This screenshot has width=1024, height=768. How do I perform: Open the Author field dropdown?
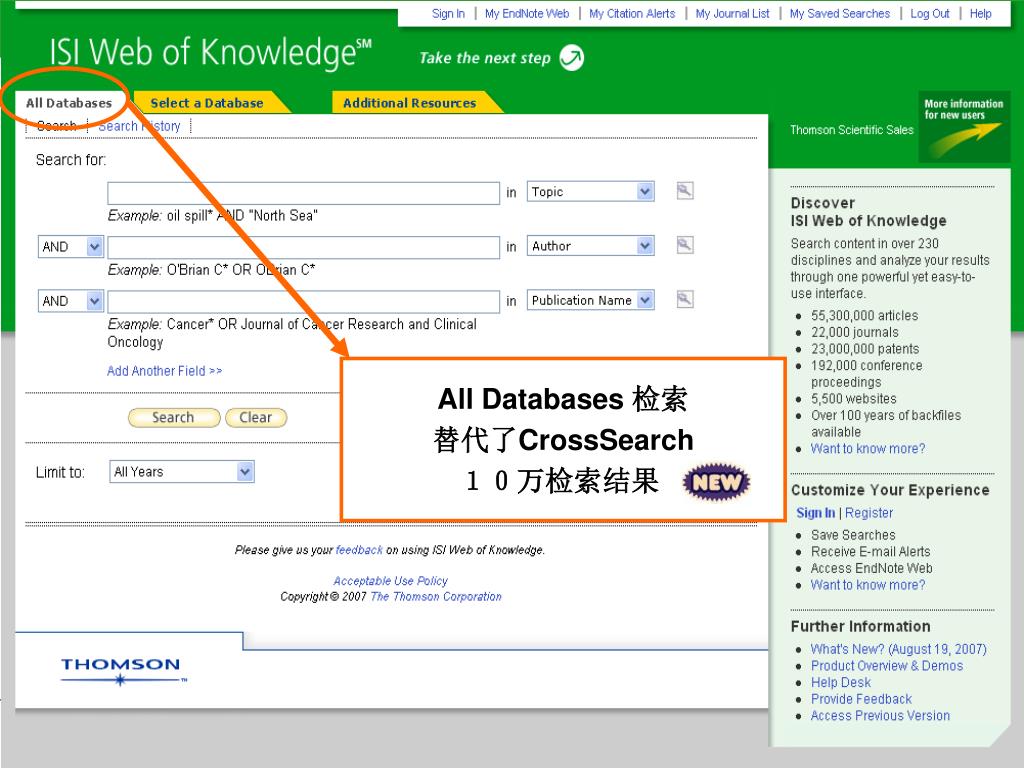590,246
